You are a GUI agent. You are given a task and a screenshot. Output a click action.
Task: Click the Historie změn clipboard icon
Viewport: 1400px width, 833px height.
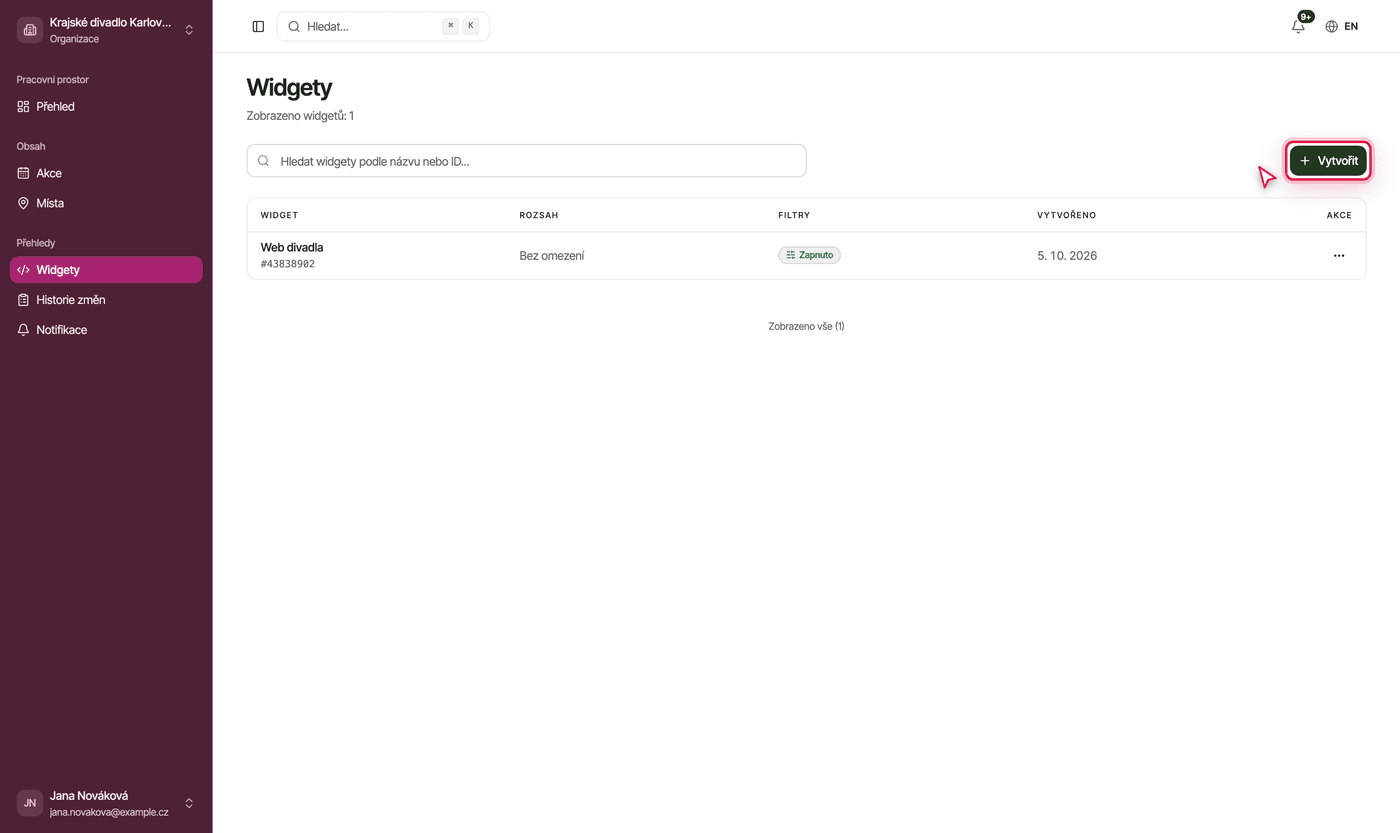(x=24, y=300)
